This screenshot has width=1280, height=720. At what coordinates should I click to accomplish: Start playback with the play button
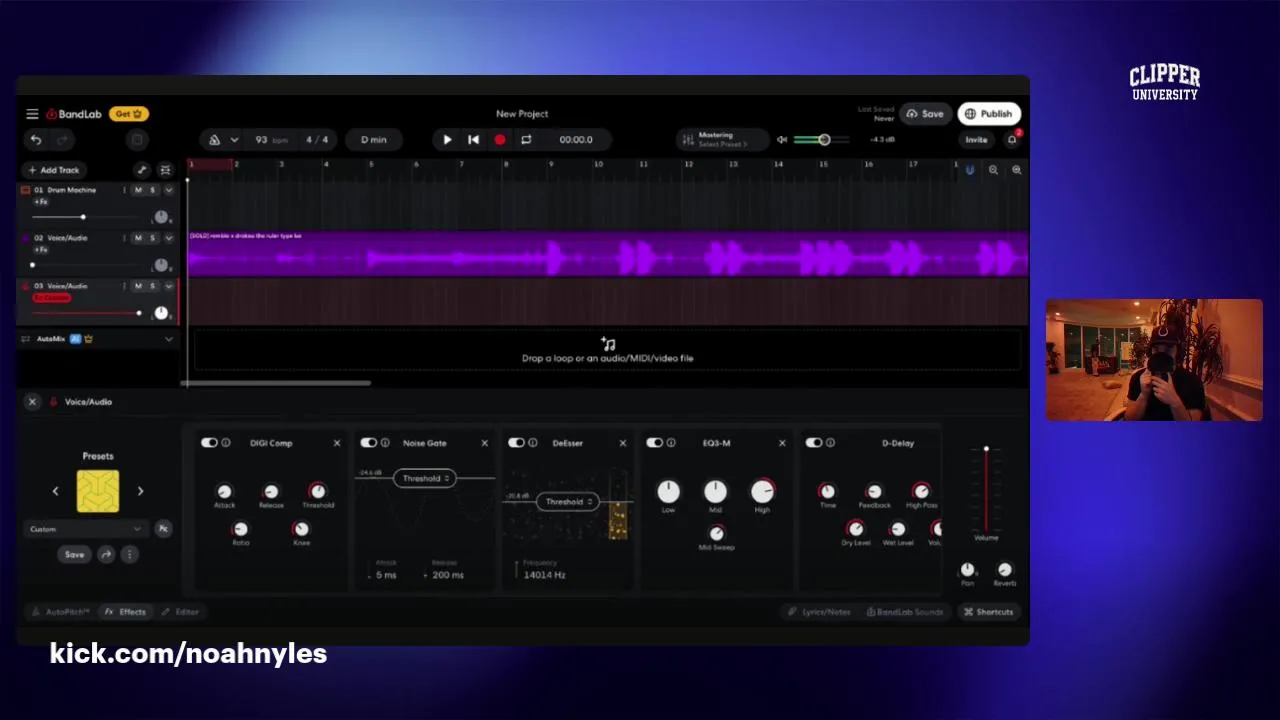pyautogui.click(x=447, y=140)
